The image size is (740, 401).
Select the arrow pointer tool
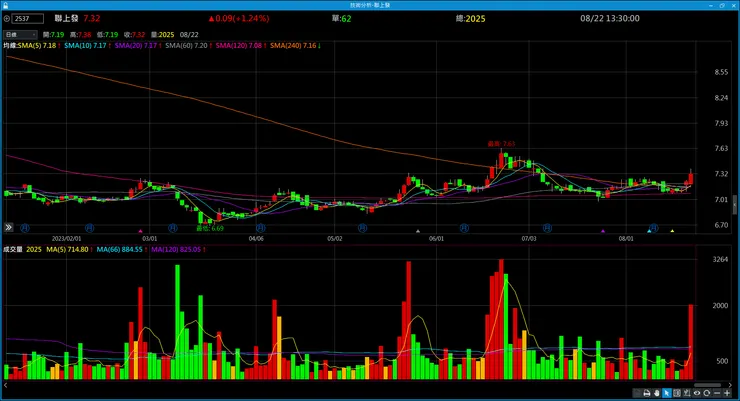point(667,393)
